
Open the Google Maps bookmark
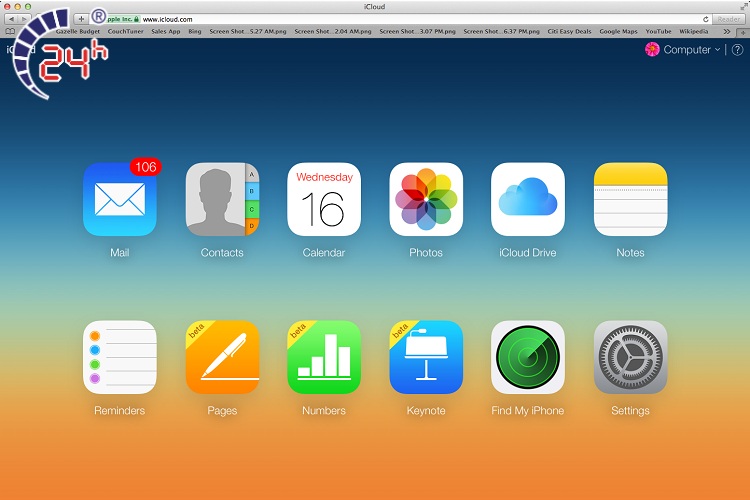618,32
